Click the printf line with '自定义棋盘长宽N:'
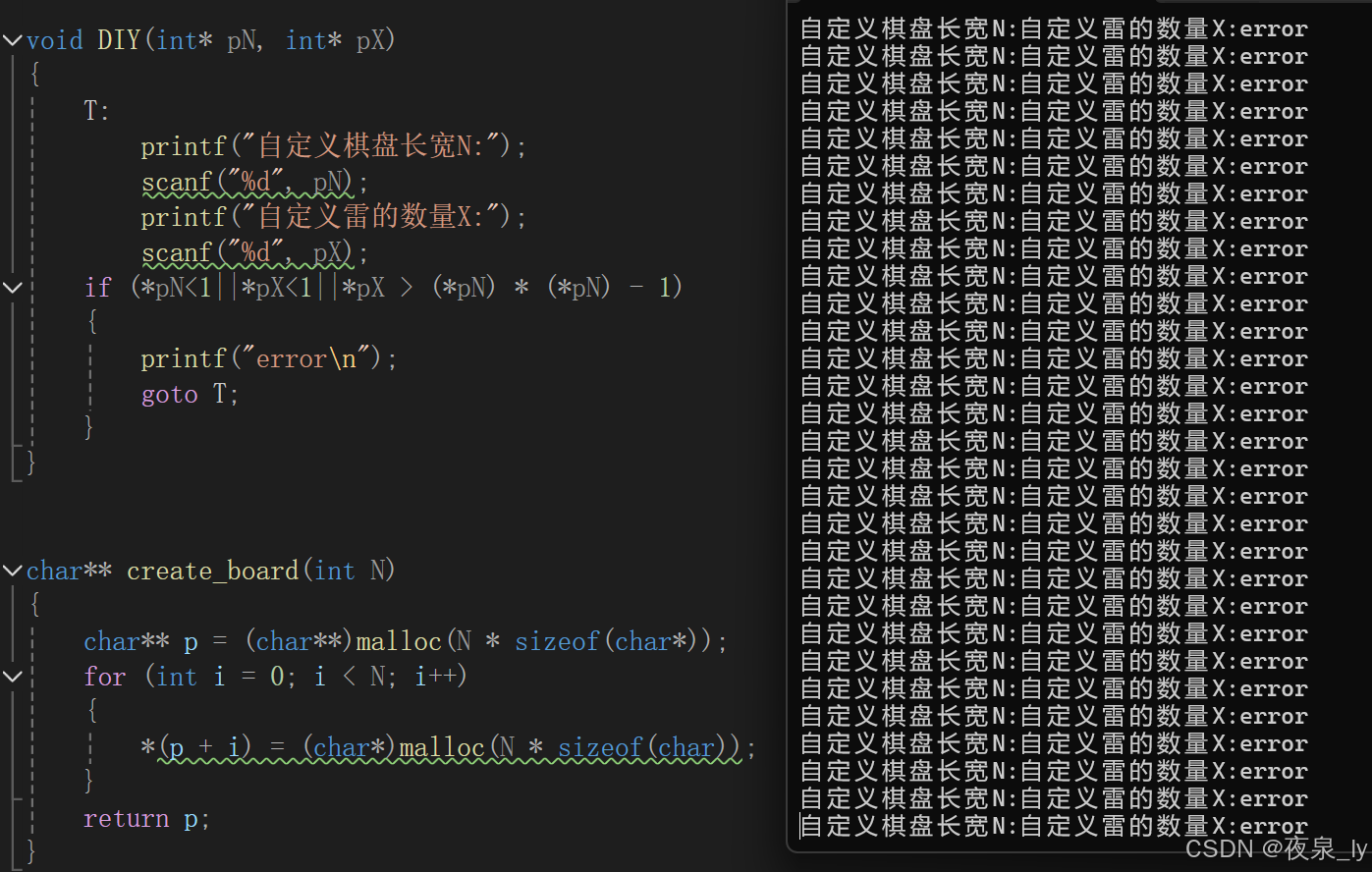 click(x=334, y=146)
